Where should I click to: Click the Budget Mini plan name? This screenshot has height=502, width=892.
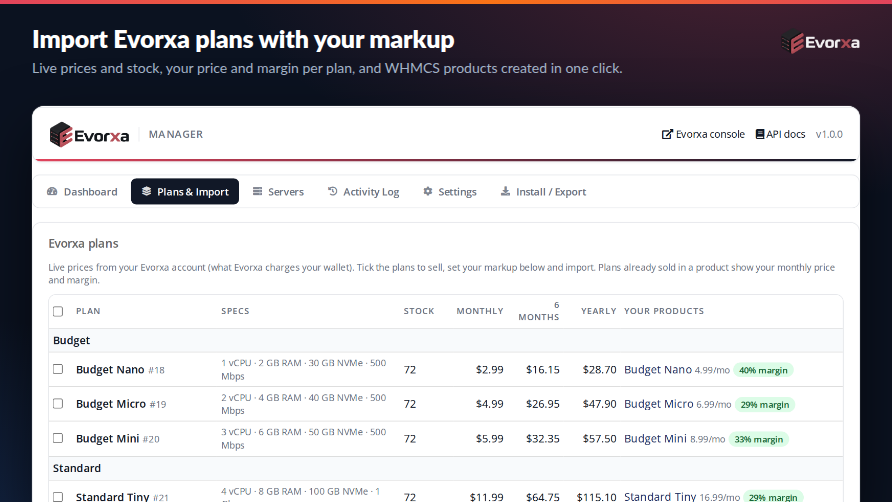[108, 439]
